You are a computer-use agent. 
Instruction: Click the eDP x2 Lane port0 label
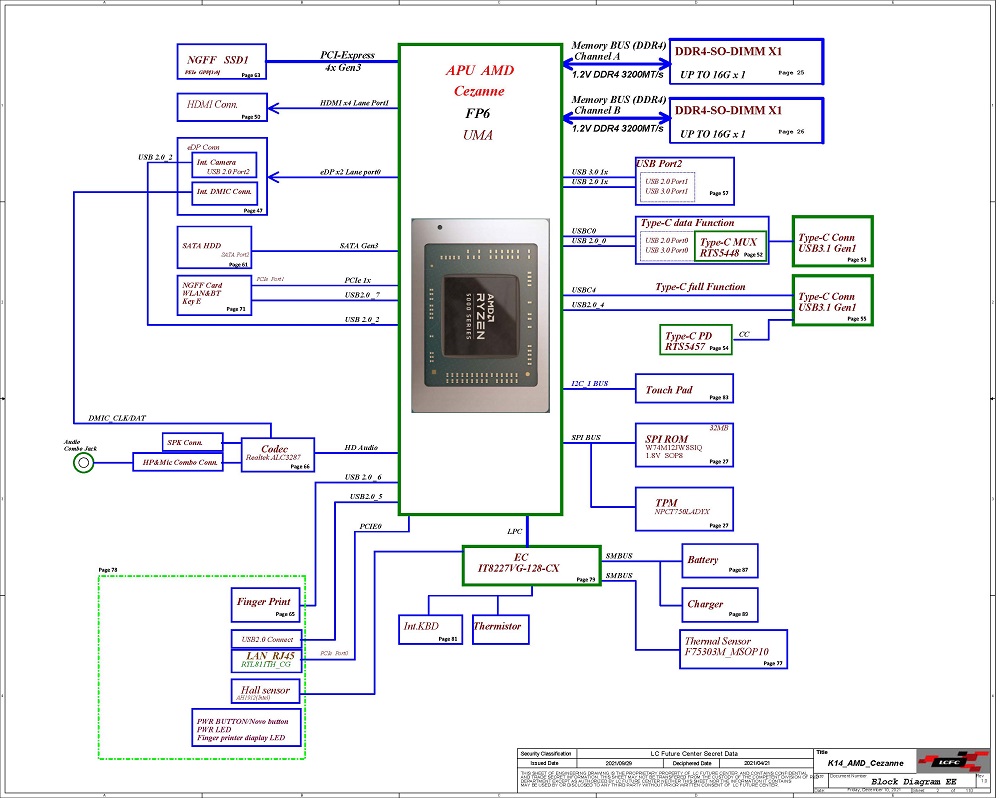[x=351, y=172]
